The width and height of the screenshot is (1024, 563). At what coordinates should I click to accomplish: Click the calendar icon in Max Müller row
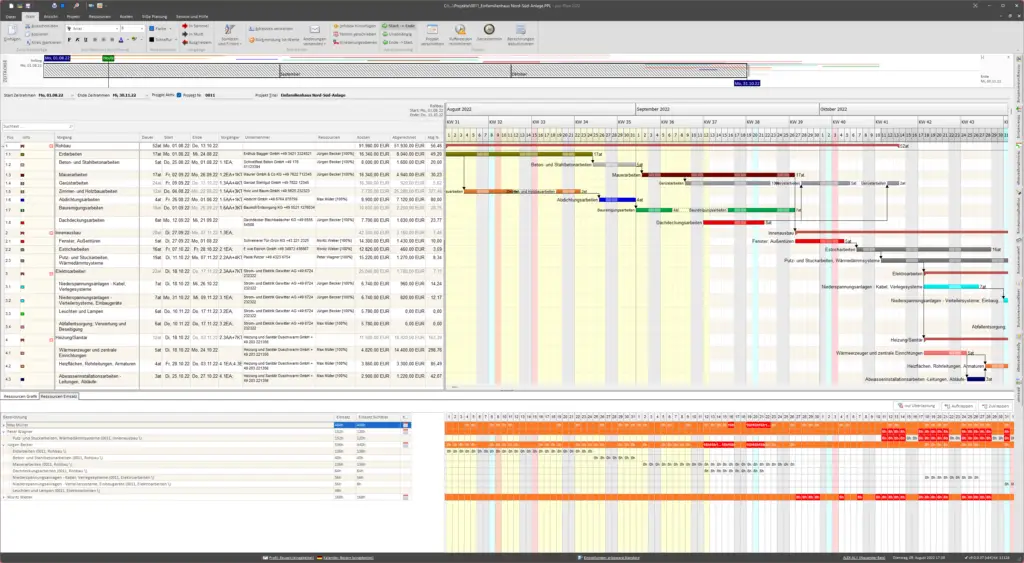pos(406,425)
